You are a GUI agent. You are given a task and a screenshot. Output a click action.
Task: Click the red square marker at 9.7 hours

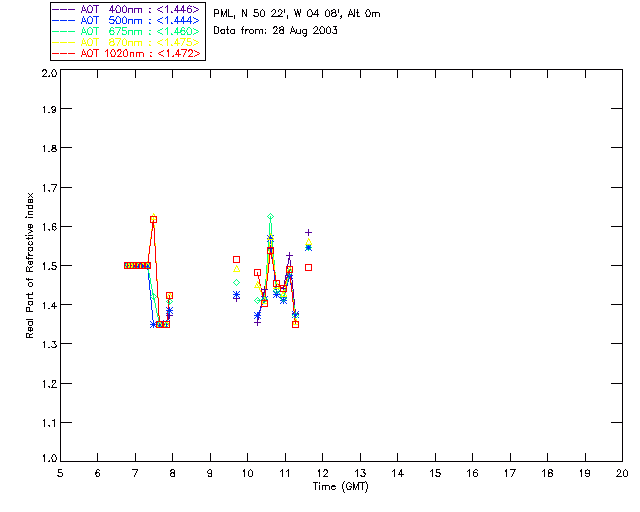(236, 260)
